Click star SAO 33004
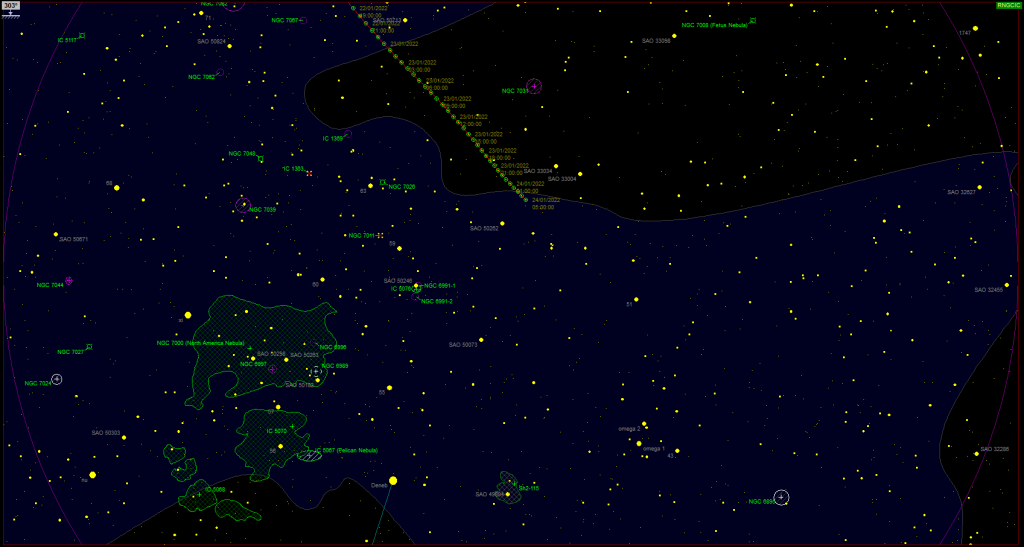1024x547 pixels. 580,174
